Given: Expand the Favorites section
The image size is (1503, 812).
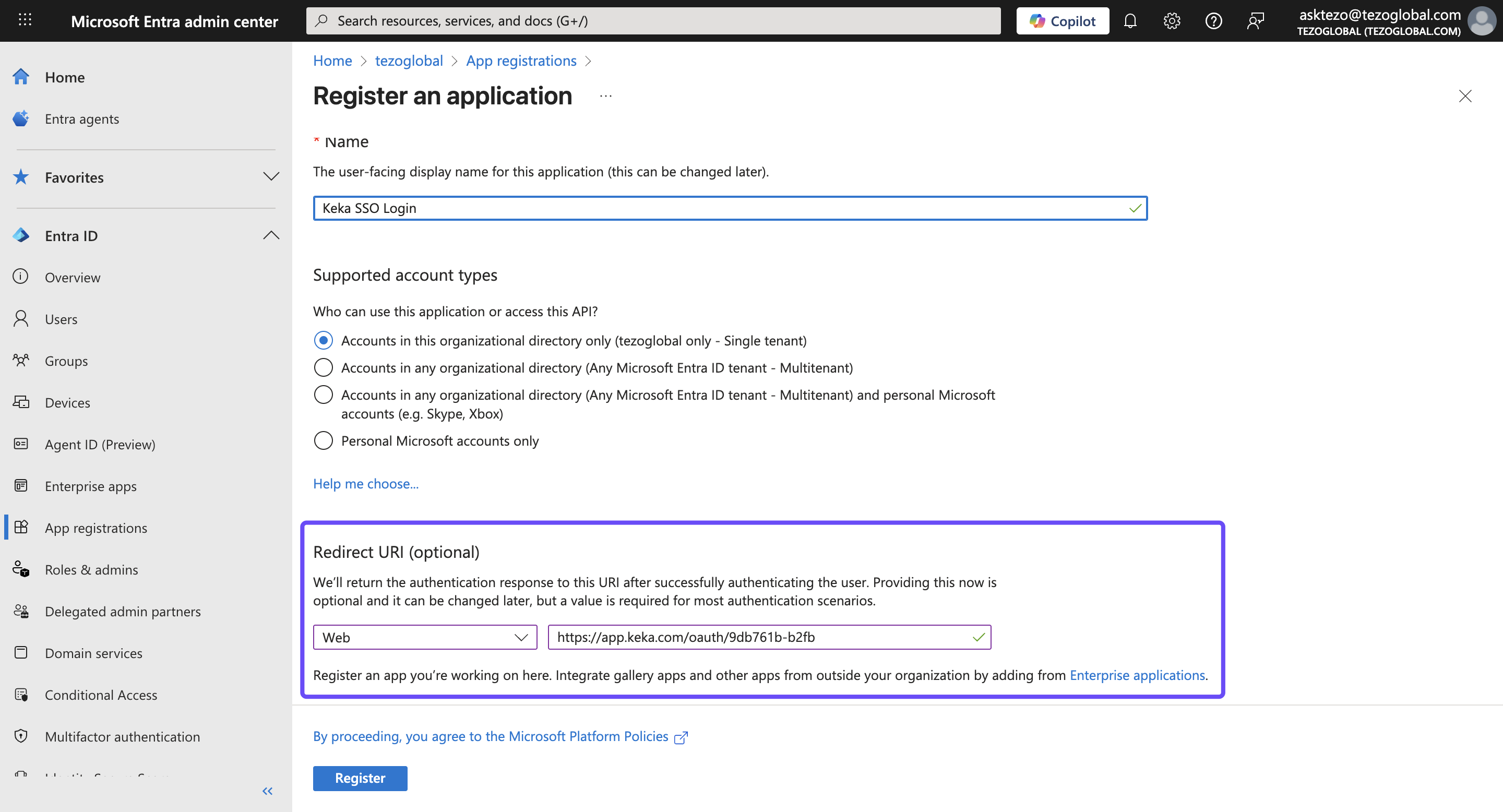Looking at the screenshot, I should pos(271,177).
